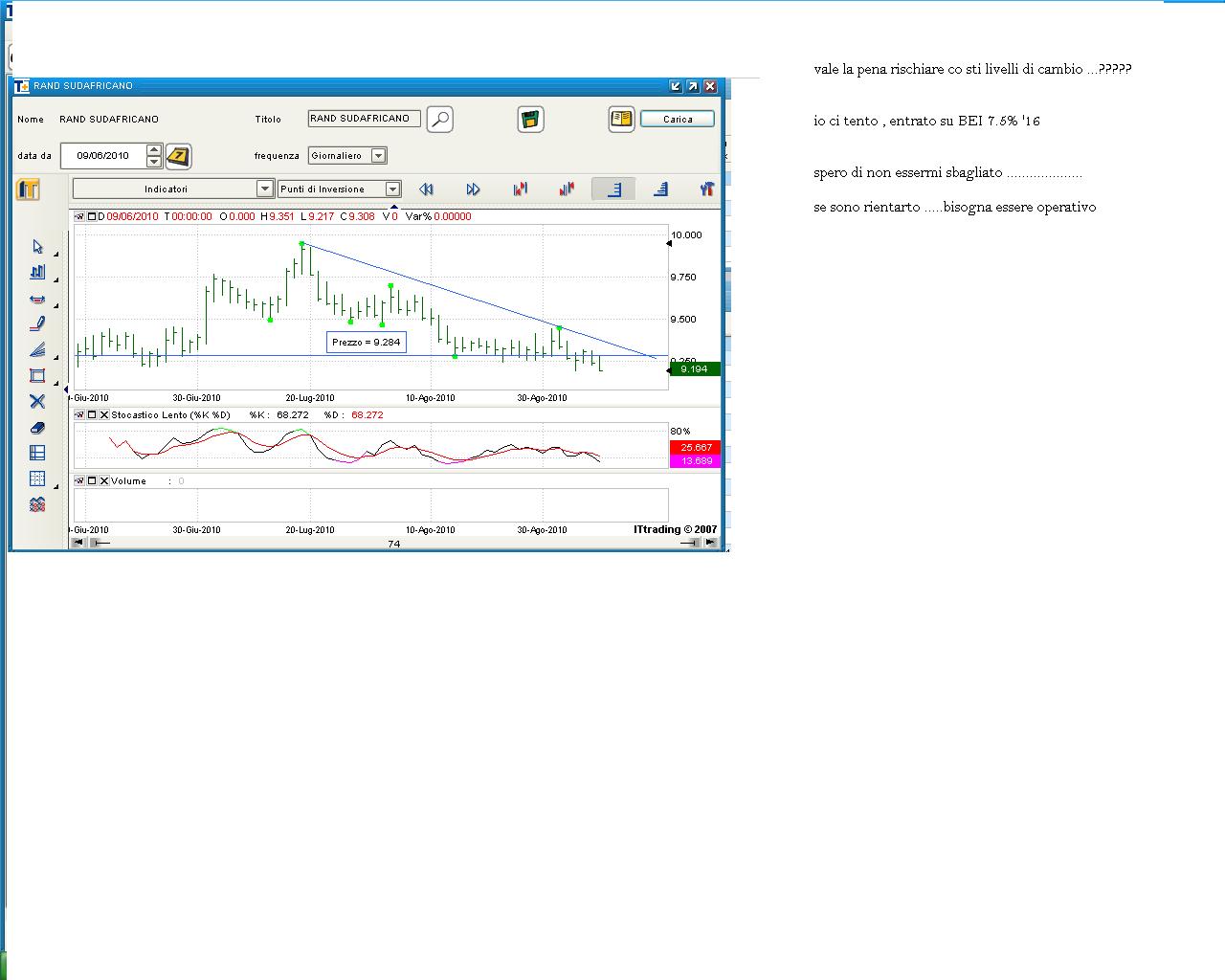Image resolution: width=1225 pixels, height=980 pixels.
Task: Click the red 25.667 stochastic value
Action: 696,447
